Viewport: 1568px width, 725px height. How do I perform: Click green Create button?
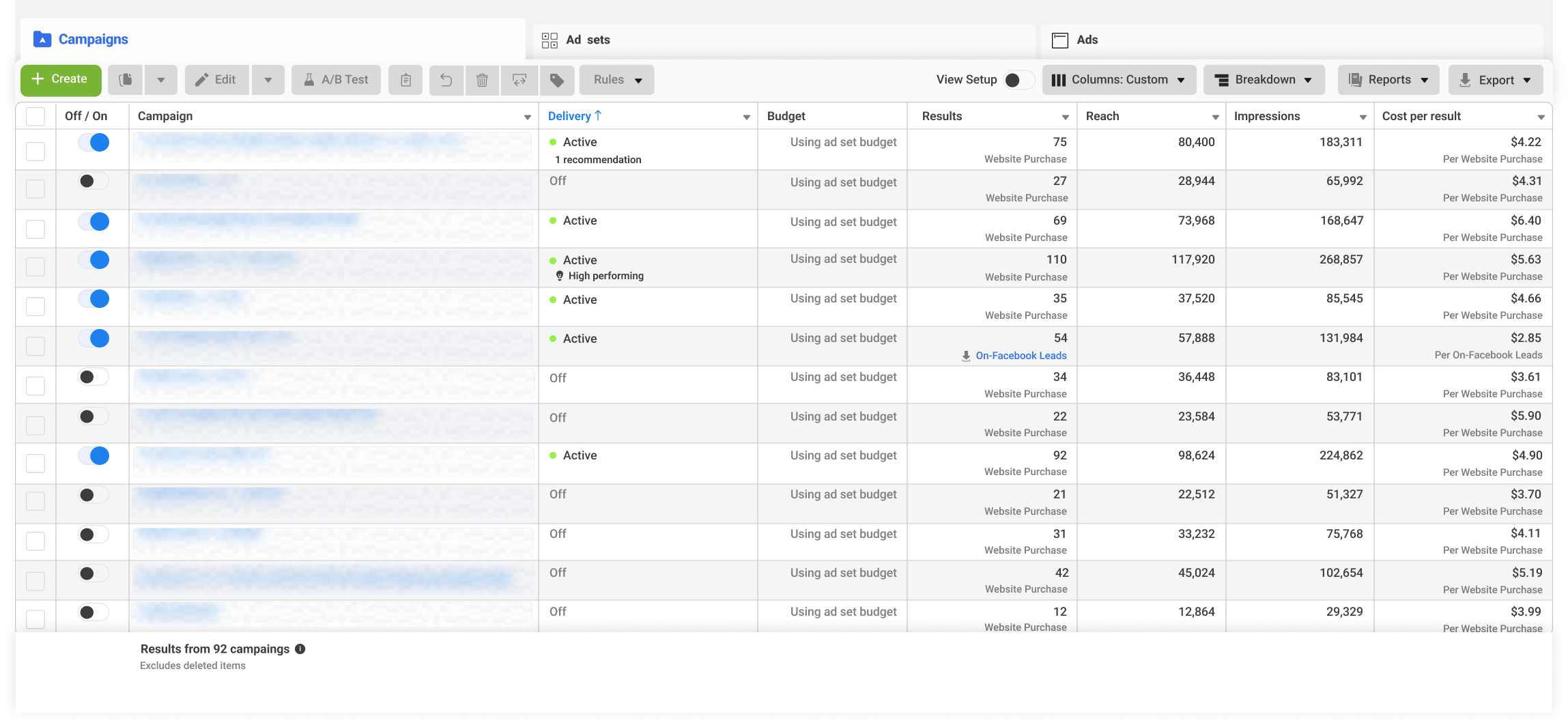(61, 80)
